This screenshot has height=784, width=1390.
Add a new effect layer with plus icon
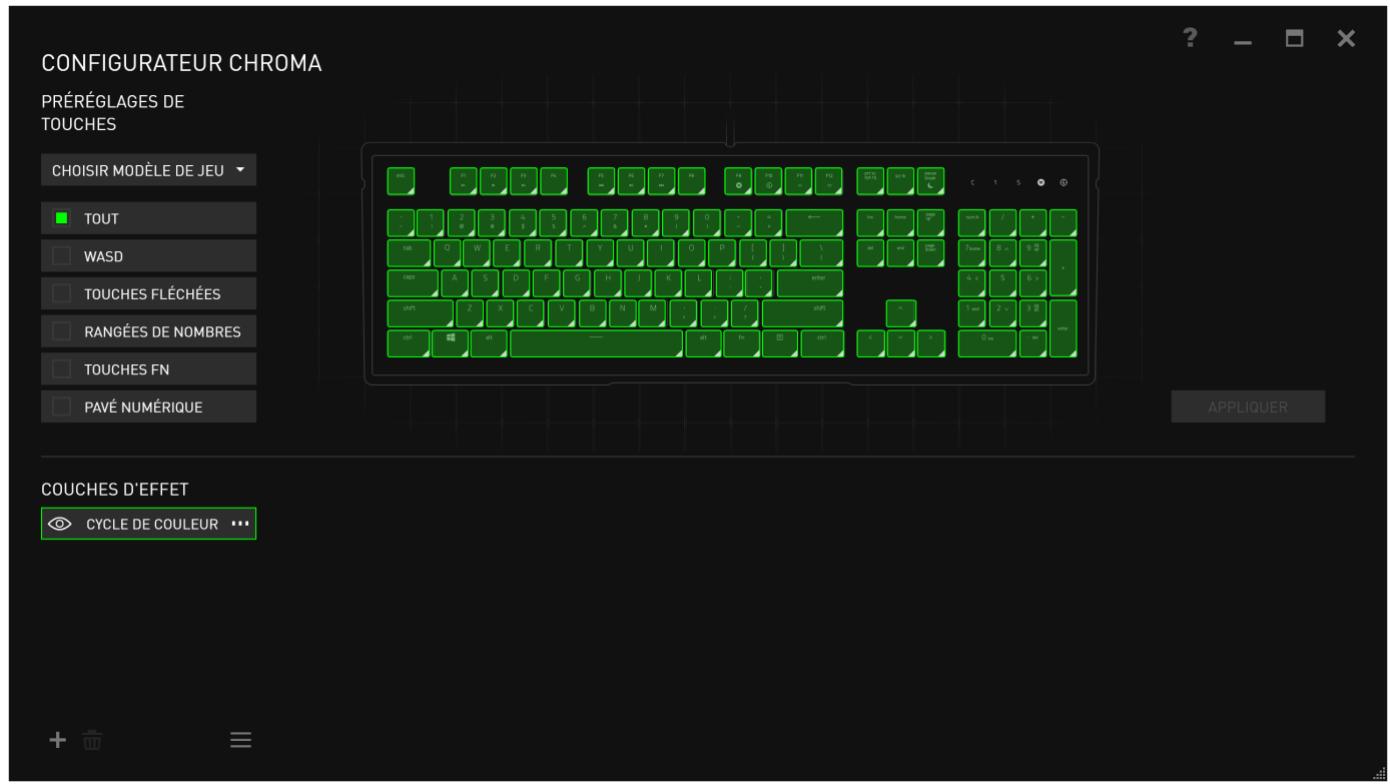coord(58,740)
